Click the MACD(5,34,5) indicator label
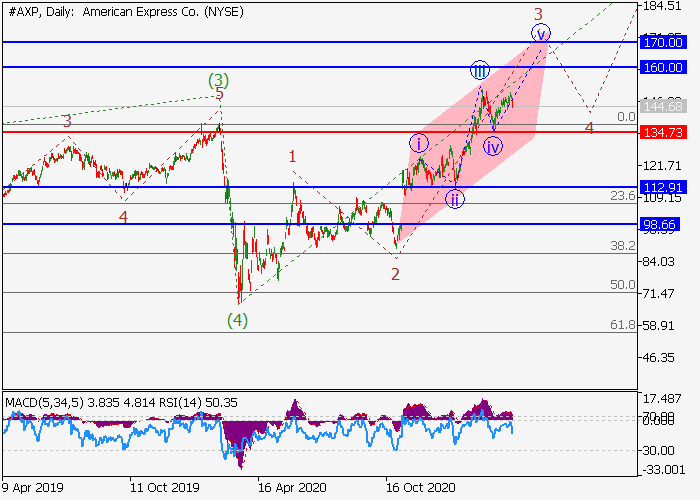 click(44, 403)
